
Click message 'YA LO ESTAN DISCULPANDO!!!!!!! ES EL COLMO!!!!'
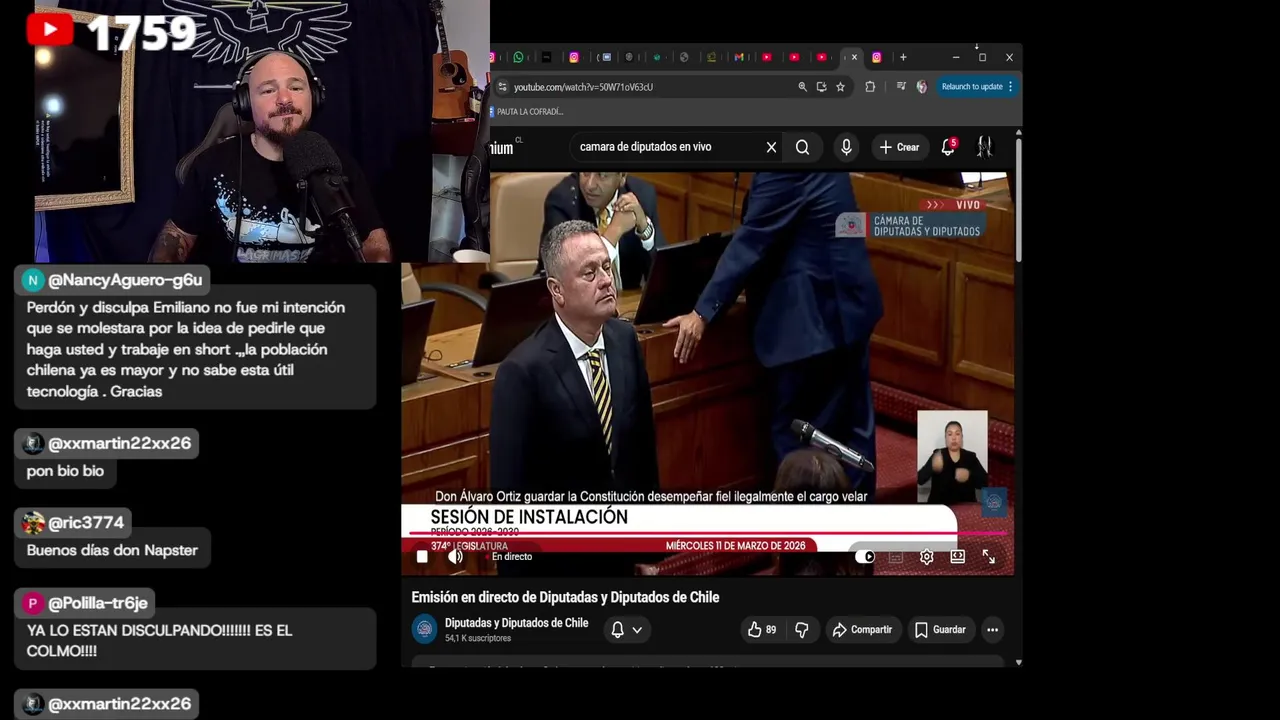point(160,641)
